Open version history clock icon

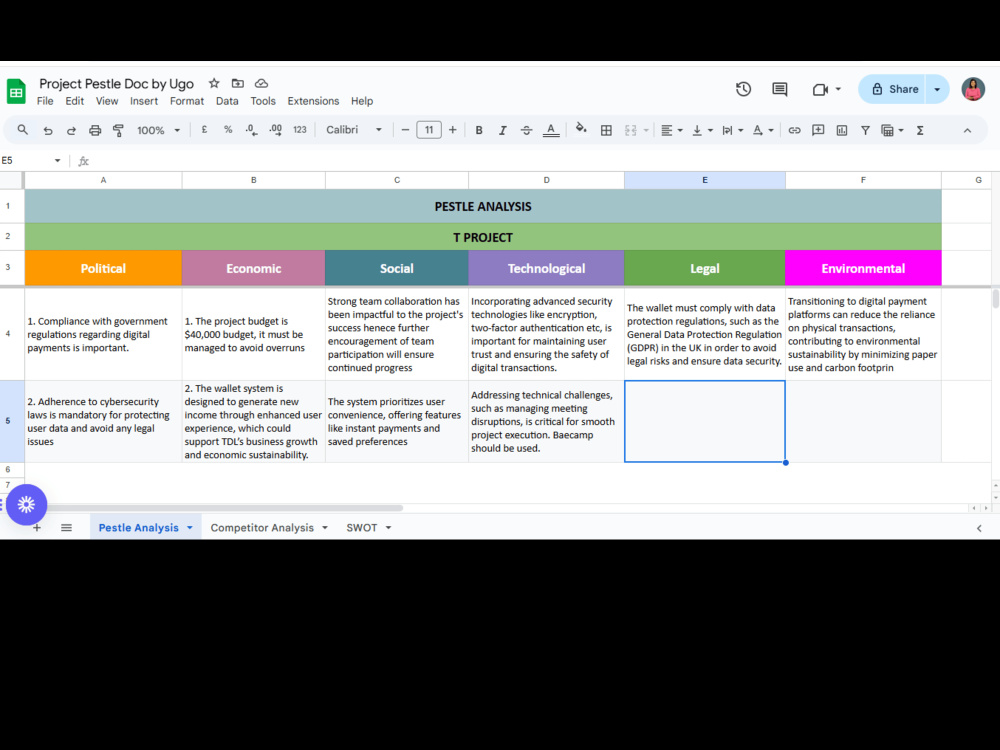tap(743, 89)
